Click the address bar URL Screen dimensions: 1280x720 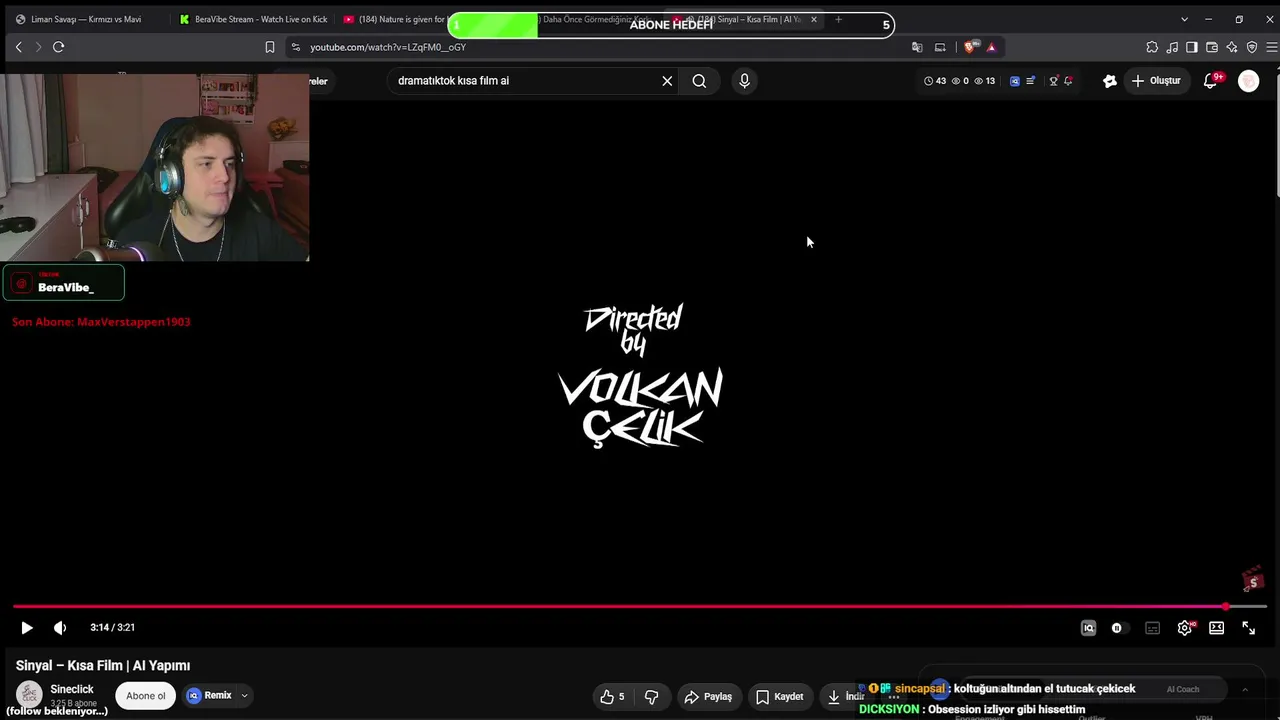388,47
